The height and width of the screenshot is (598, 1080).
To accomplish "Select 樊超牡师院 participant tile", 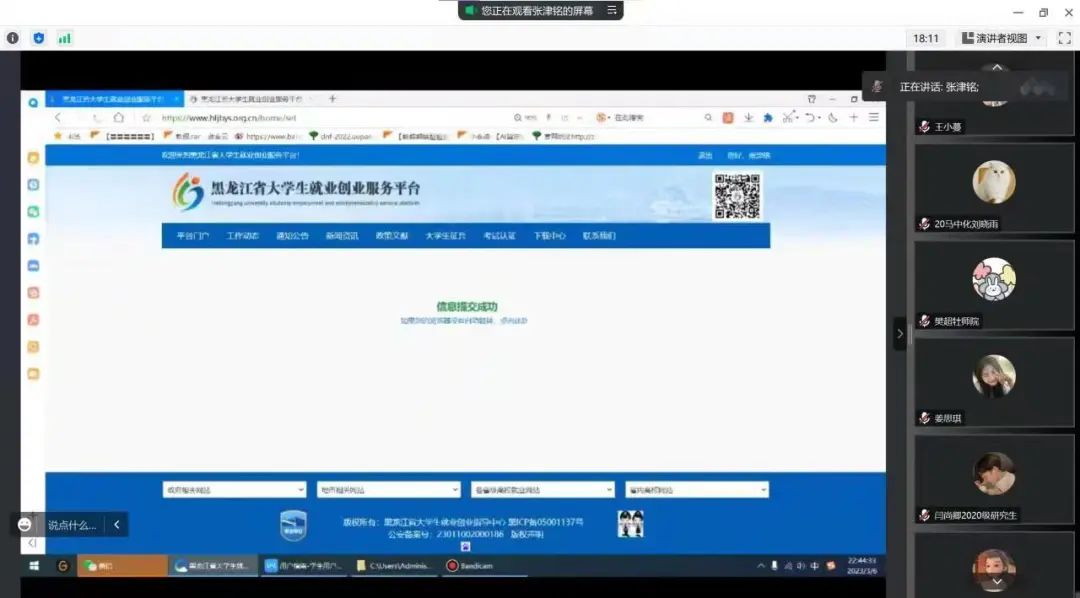I will coord(994,285).
